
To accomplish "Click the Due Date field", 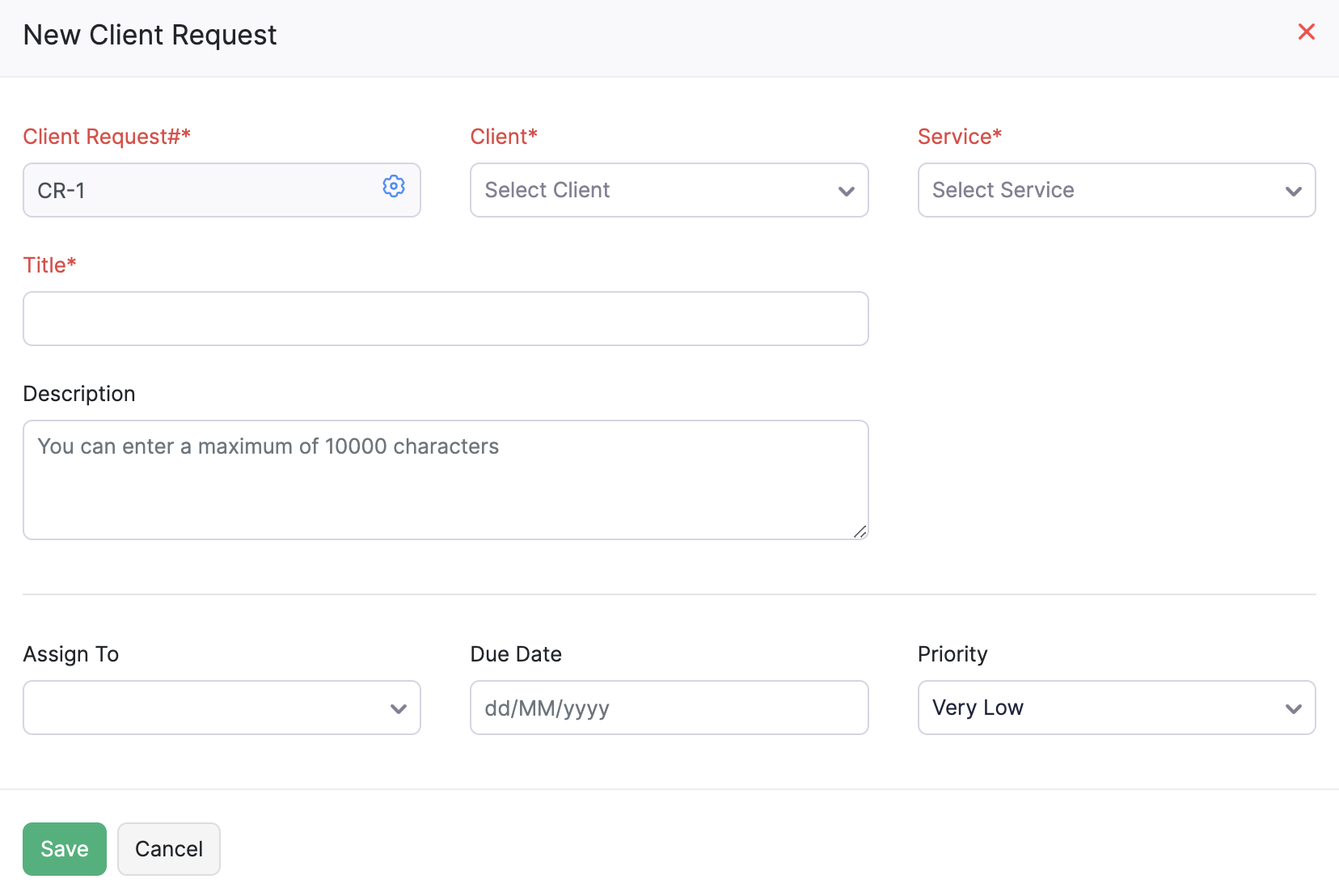I will pyautogui.click(x=669, y=708).
